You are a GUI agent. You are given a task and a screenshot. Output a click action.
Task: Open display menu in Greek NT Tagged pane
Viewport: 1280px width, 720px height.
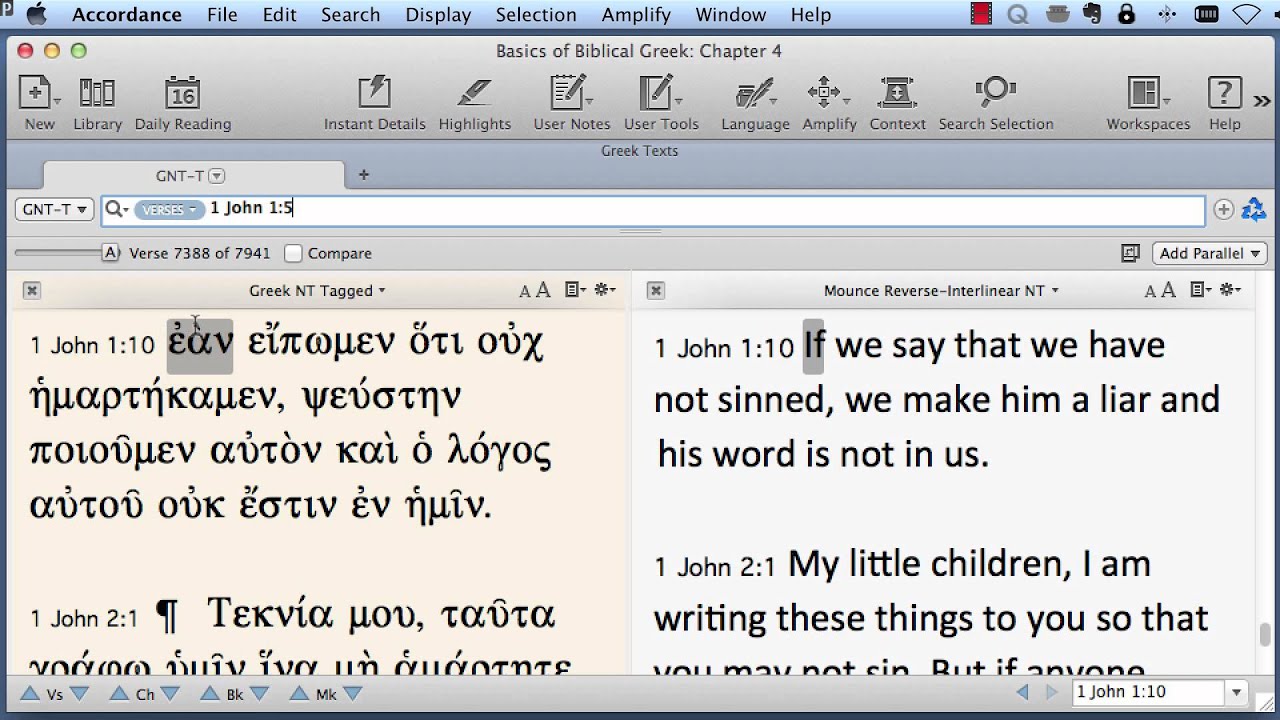[x=575, y=290]
